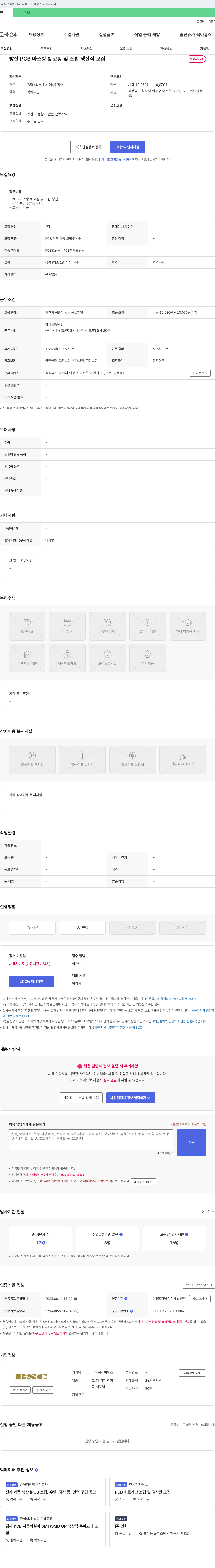Click the 로그인 link
The height and width of the screenshot is (1568, 215).
200,21
